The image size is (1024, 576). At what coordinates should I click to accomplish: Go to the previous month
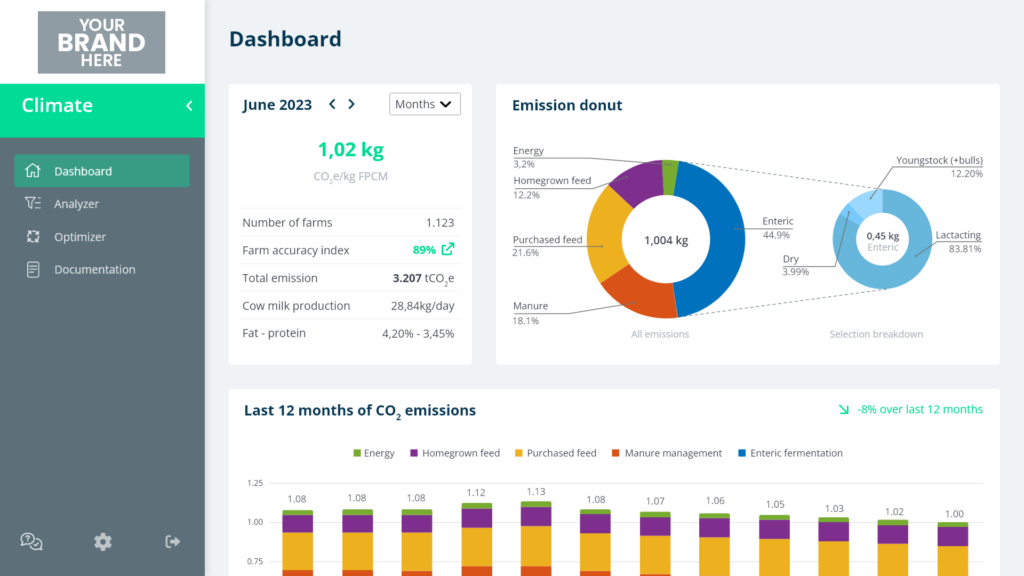click(x=332, y=104)
